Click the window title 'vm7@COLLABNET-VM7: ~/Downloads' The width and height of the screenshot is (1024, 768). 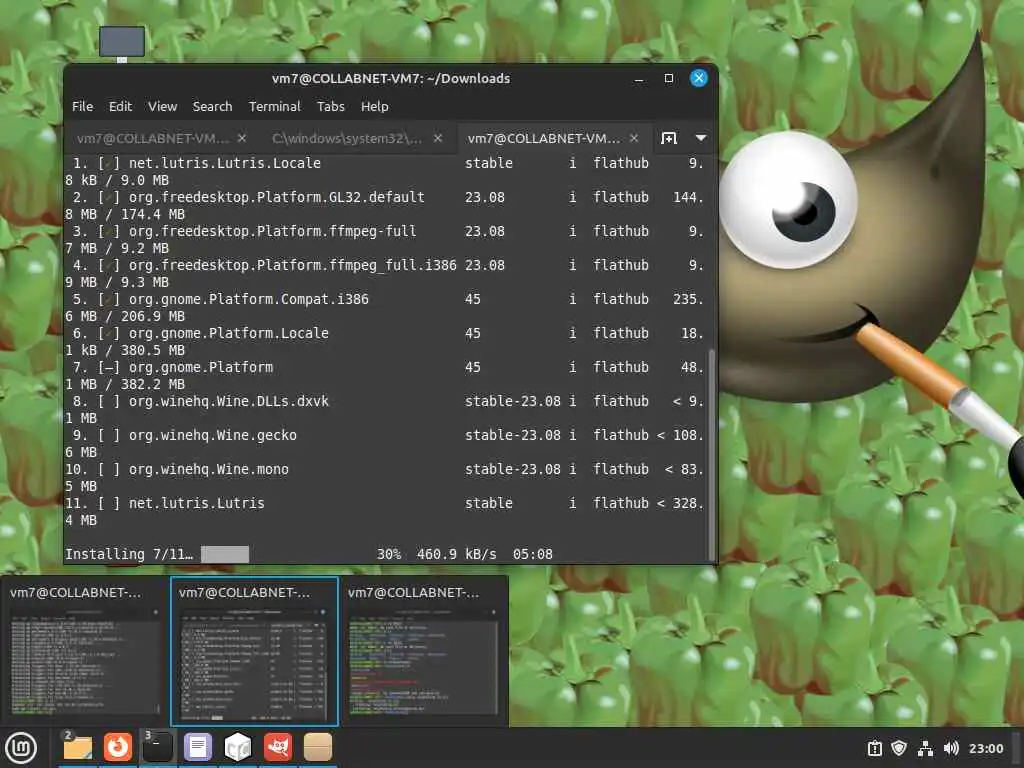click(x=391, y=78)
